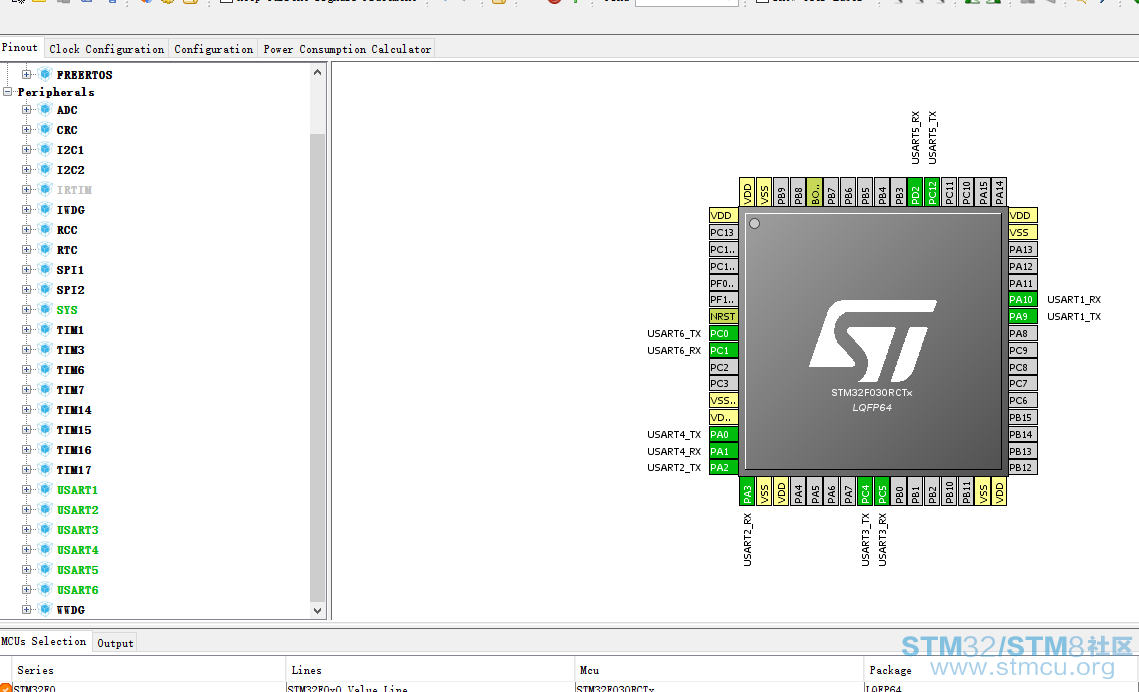Select the TIM7 tree label
Screen dimensions: 1139x692
70,390
